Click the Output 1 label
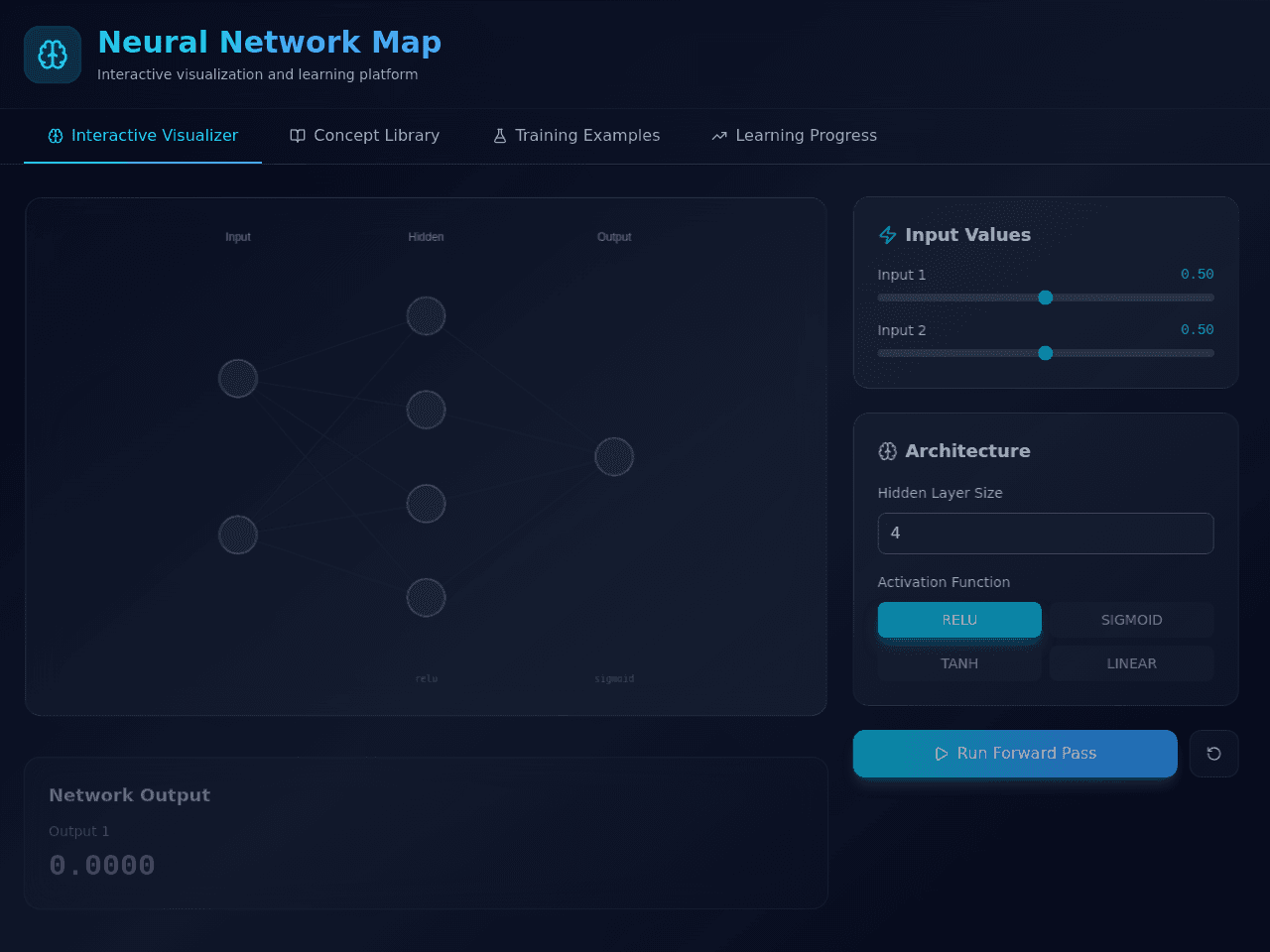 tap(79, 831)
